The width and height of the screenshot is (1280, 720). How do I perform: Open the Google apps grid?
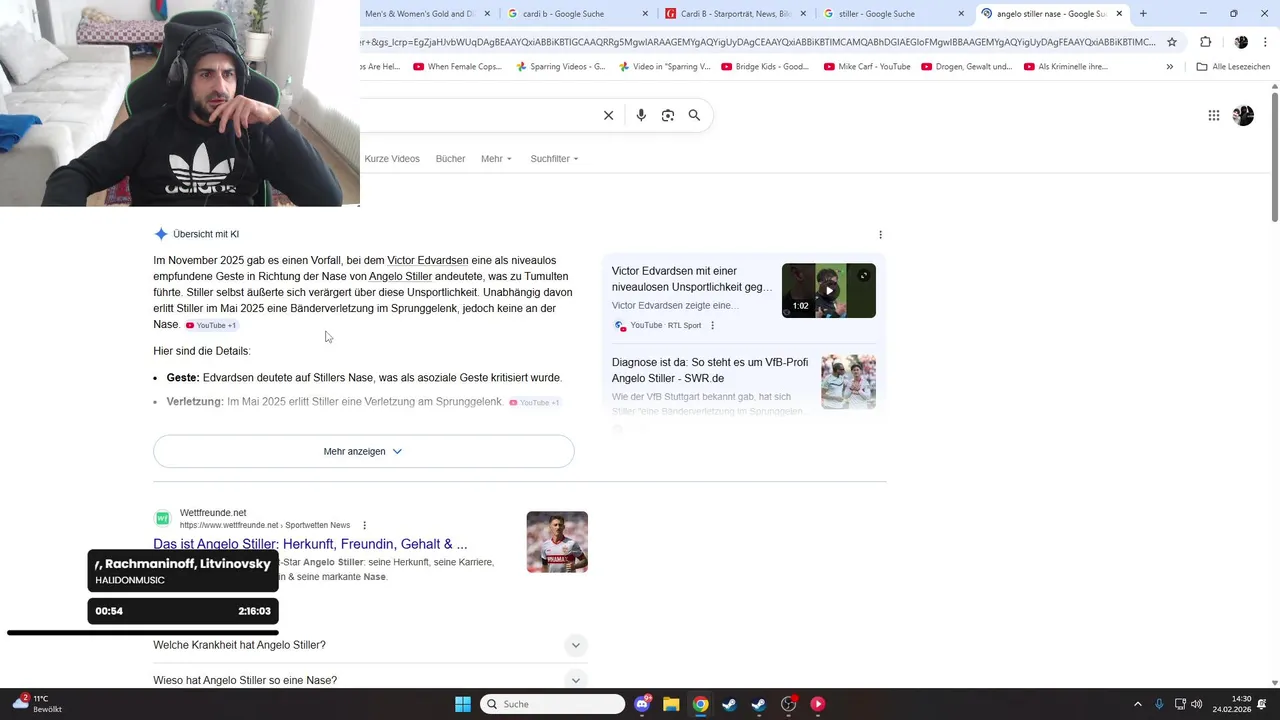[1214, 115]
